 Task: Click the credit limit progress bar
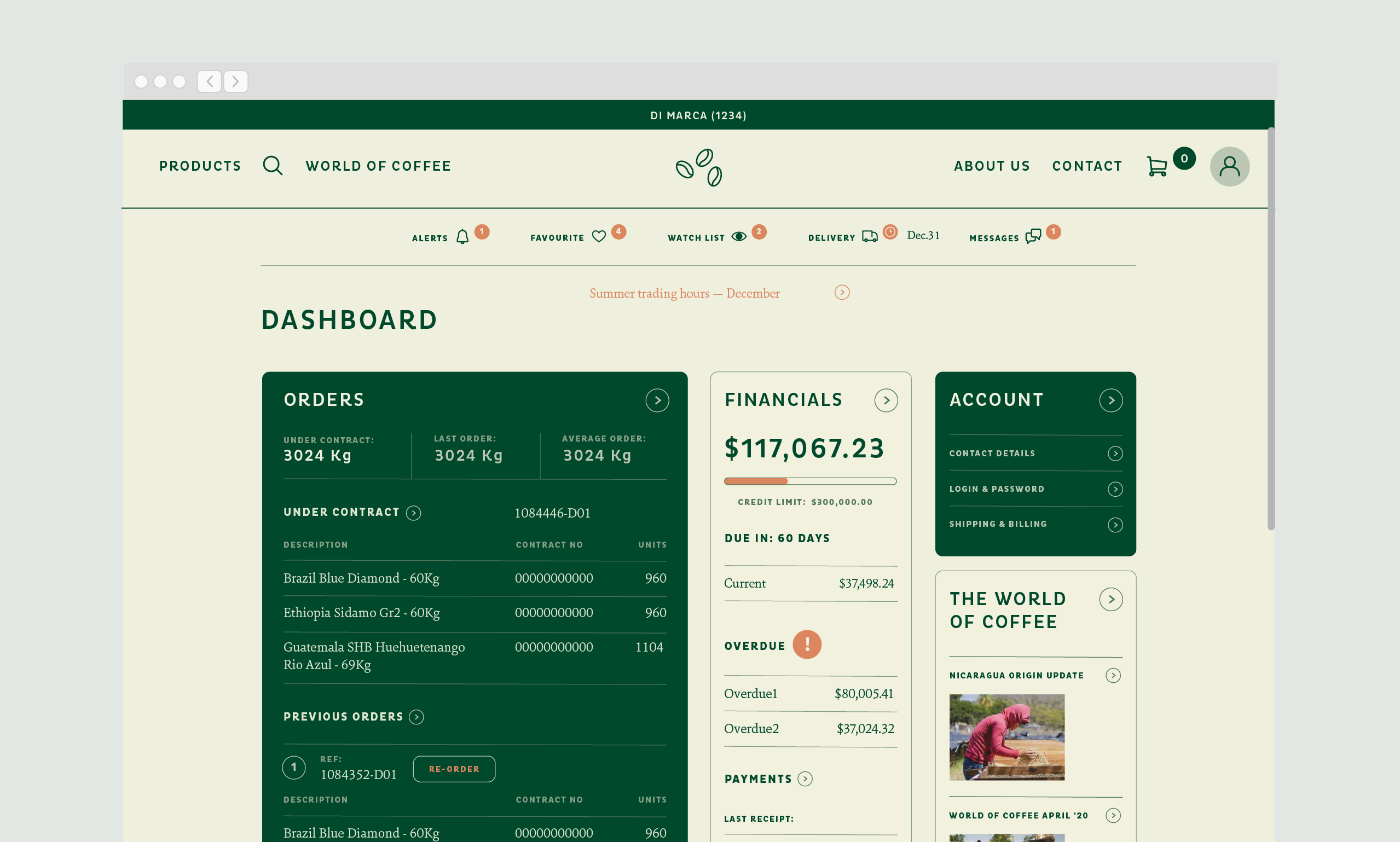[x=810, y=481]
